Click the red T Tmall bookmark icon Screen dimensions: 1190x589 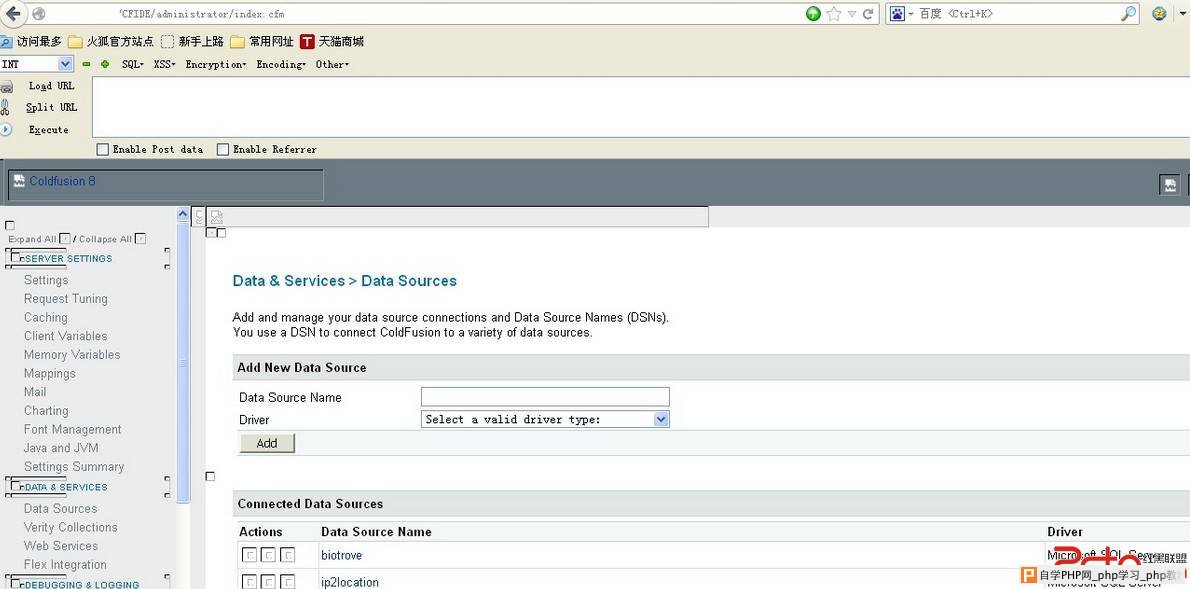(307, 41)
